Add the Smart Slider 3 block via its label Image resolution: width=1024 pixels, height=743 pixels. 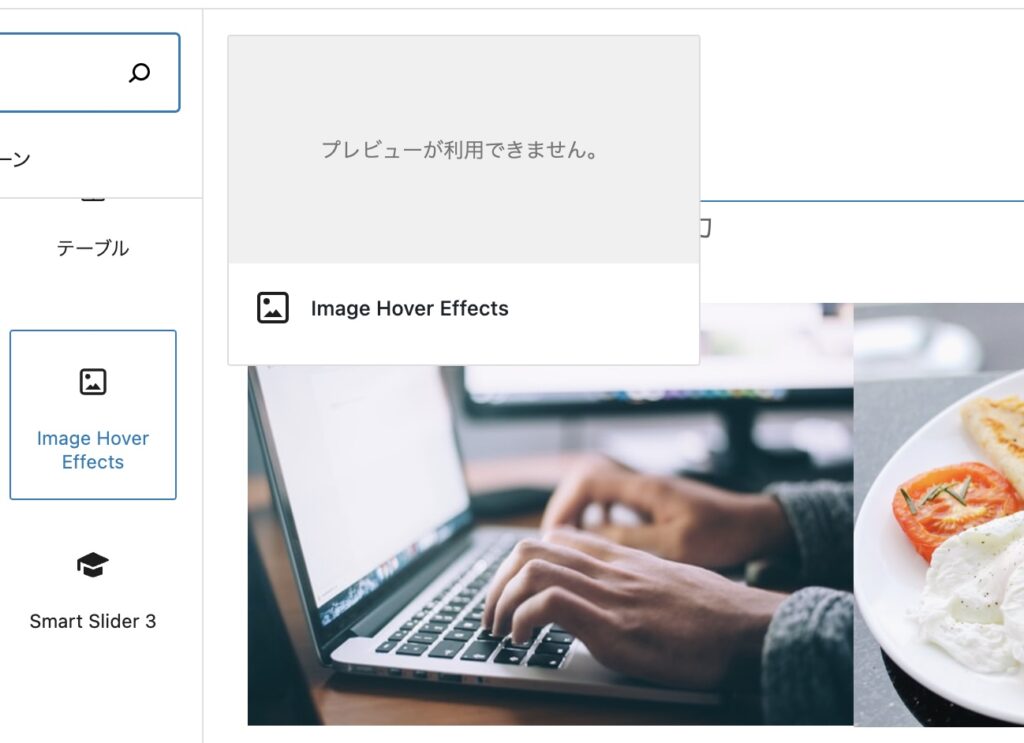[93, 621]
